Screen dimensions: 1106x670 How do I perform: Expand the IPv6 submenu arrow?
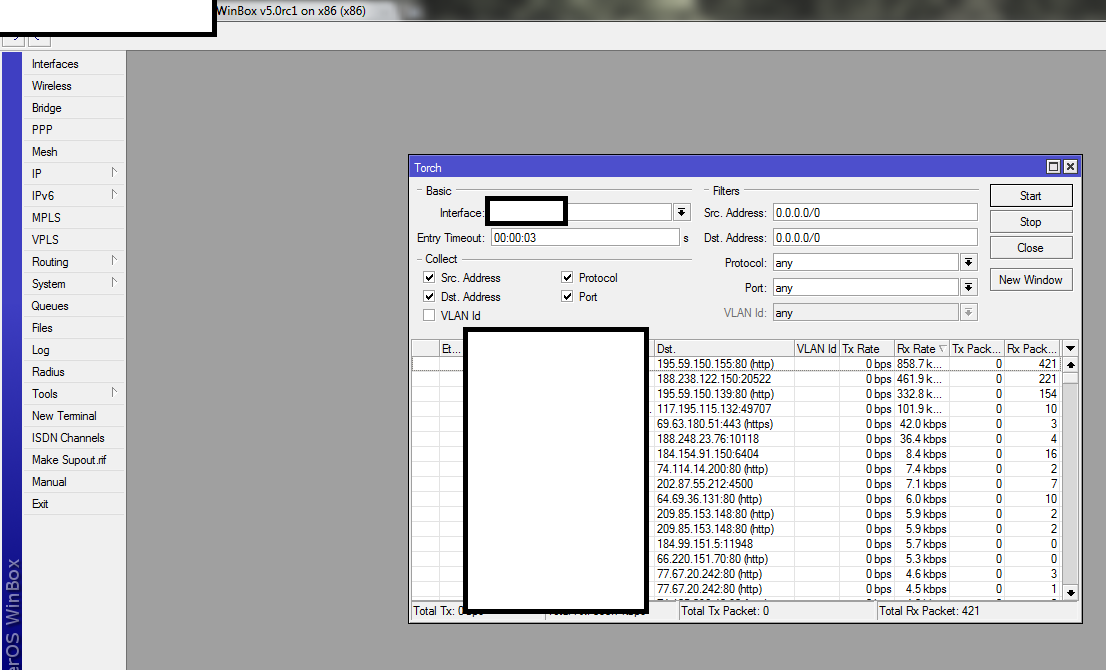(114, 194)
